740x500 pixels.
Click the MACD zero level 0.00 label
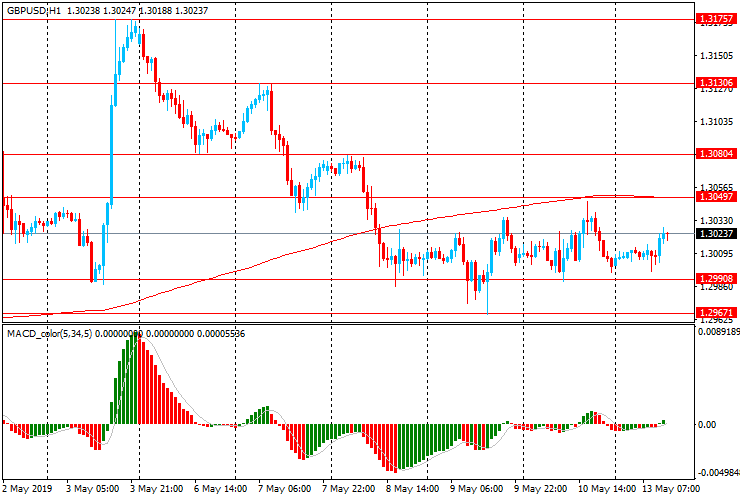click(x=708, y=425)
